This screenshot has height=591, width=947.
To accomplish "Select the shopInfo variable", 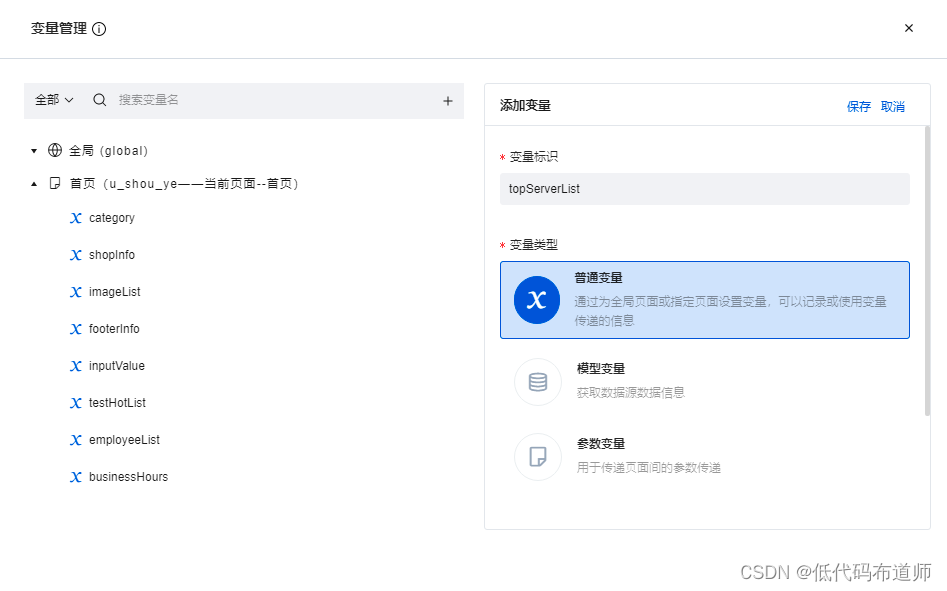I will (x=112, y=255).
